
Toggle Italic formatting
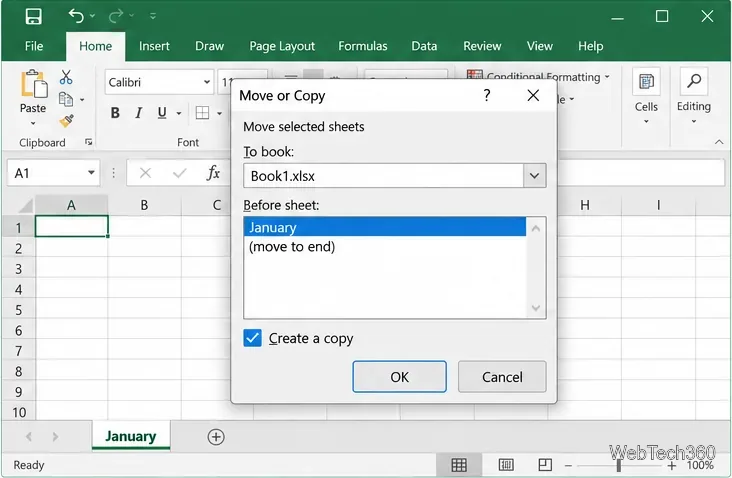(x=138, y=112)
